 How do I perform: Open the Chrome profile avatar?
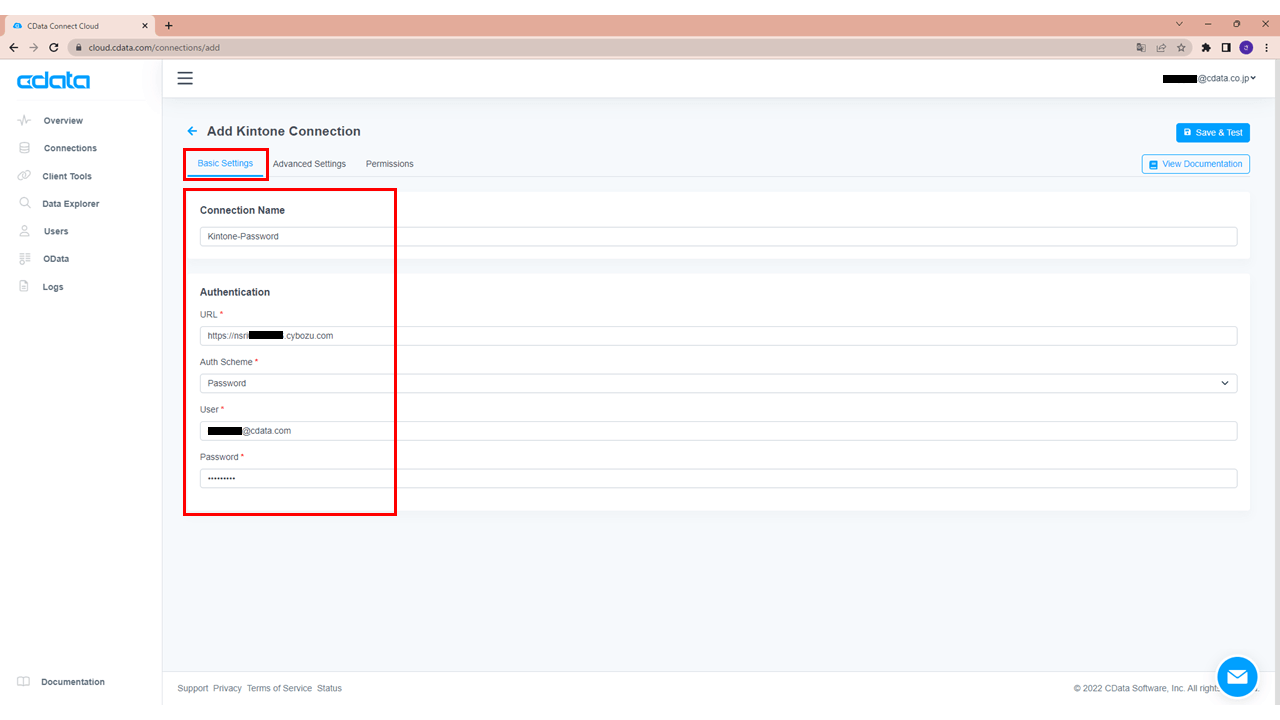pyautogui.click(x=1246, y=47)
